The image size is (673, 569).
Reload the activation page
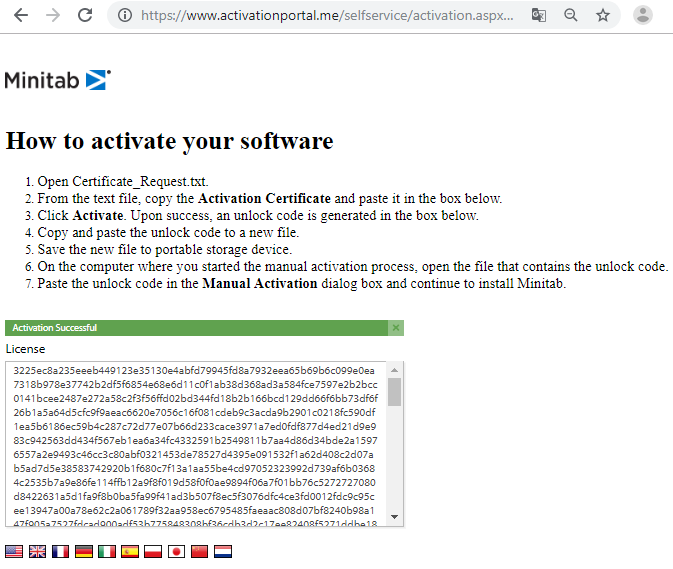pos(85,15)
